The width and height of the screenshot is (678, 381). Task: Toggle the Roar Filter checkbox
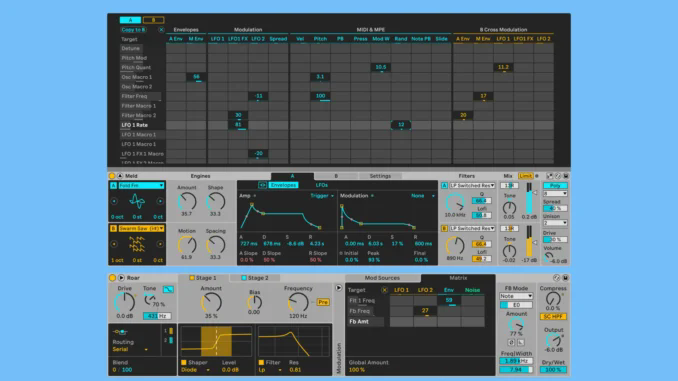261,362
